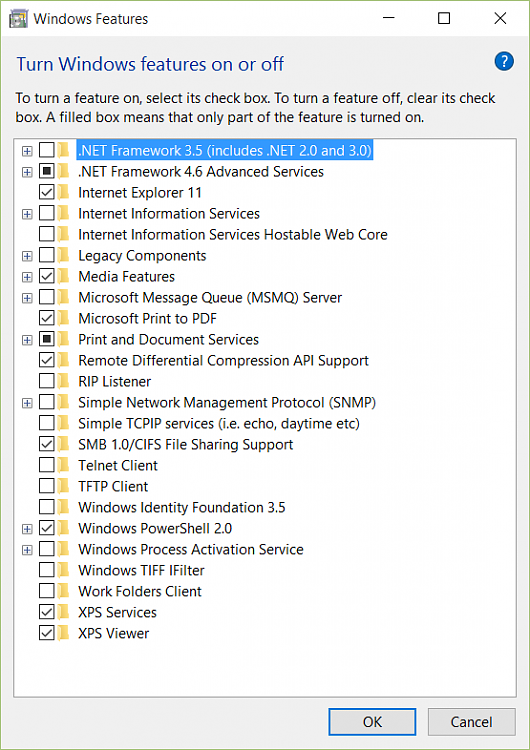Uncheck the Windows PowerShell 2.0 checkbox
This screenshot has height=750, width=530.
click(46, 529)
